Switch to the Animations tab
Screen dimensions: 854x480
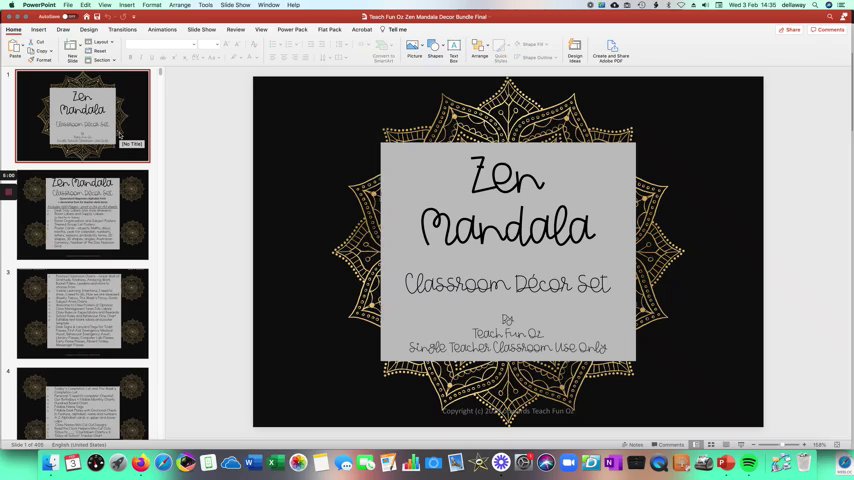pos(162,29)
